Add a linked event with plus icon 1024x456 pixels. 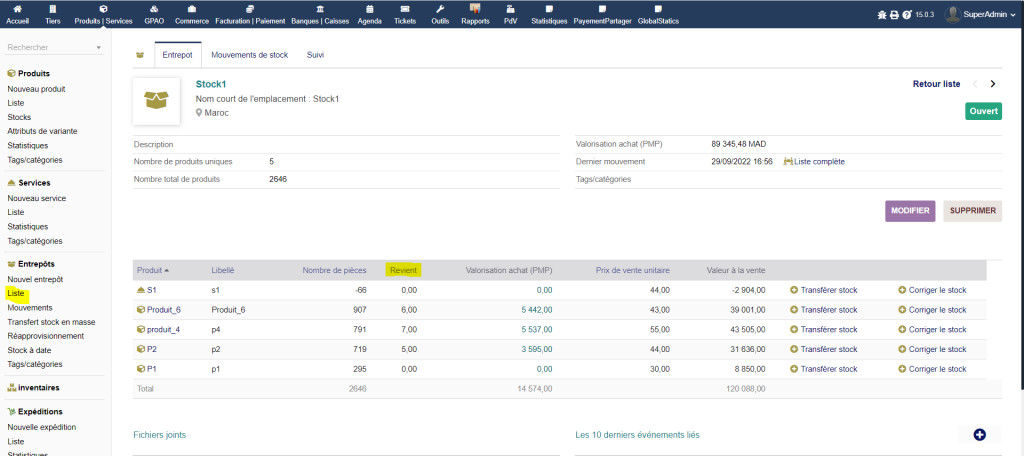coord(979,434)
